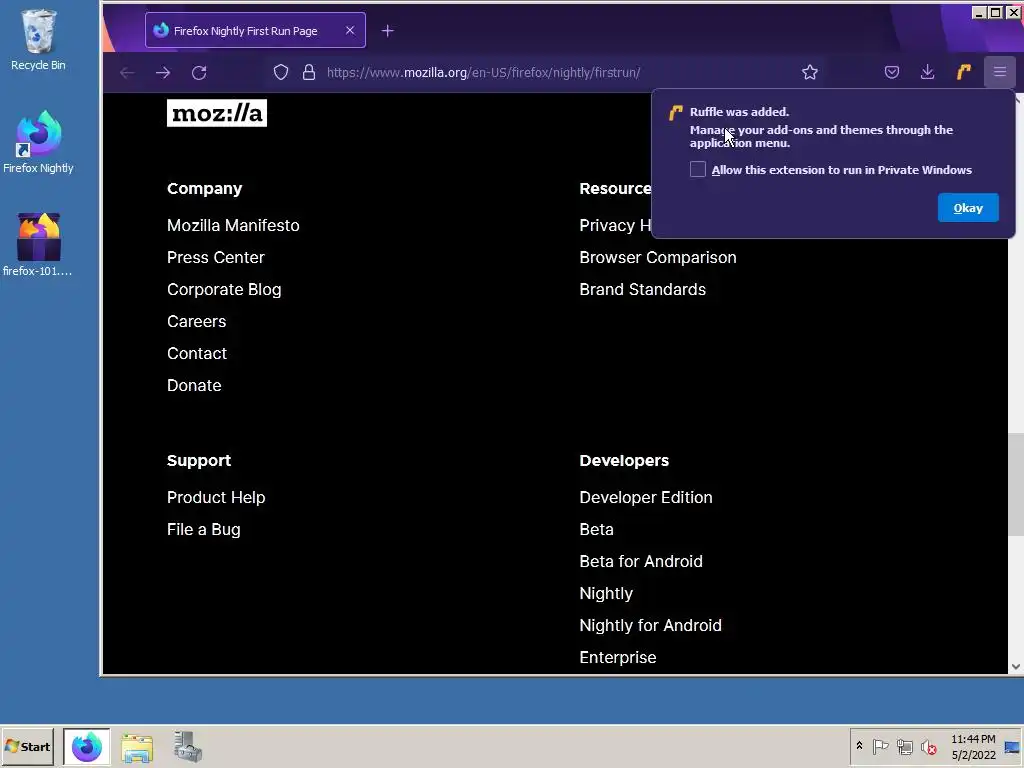Bookmark this page with the star
The image size is (1024, 768).
point(810,72)
